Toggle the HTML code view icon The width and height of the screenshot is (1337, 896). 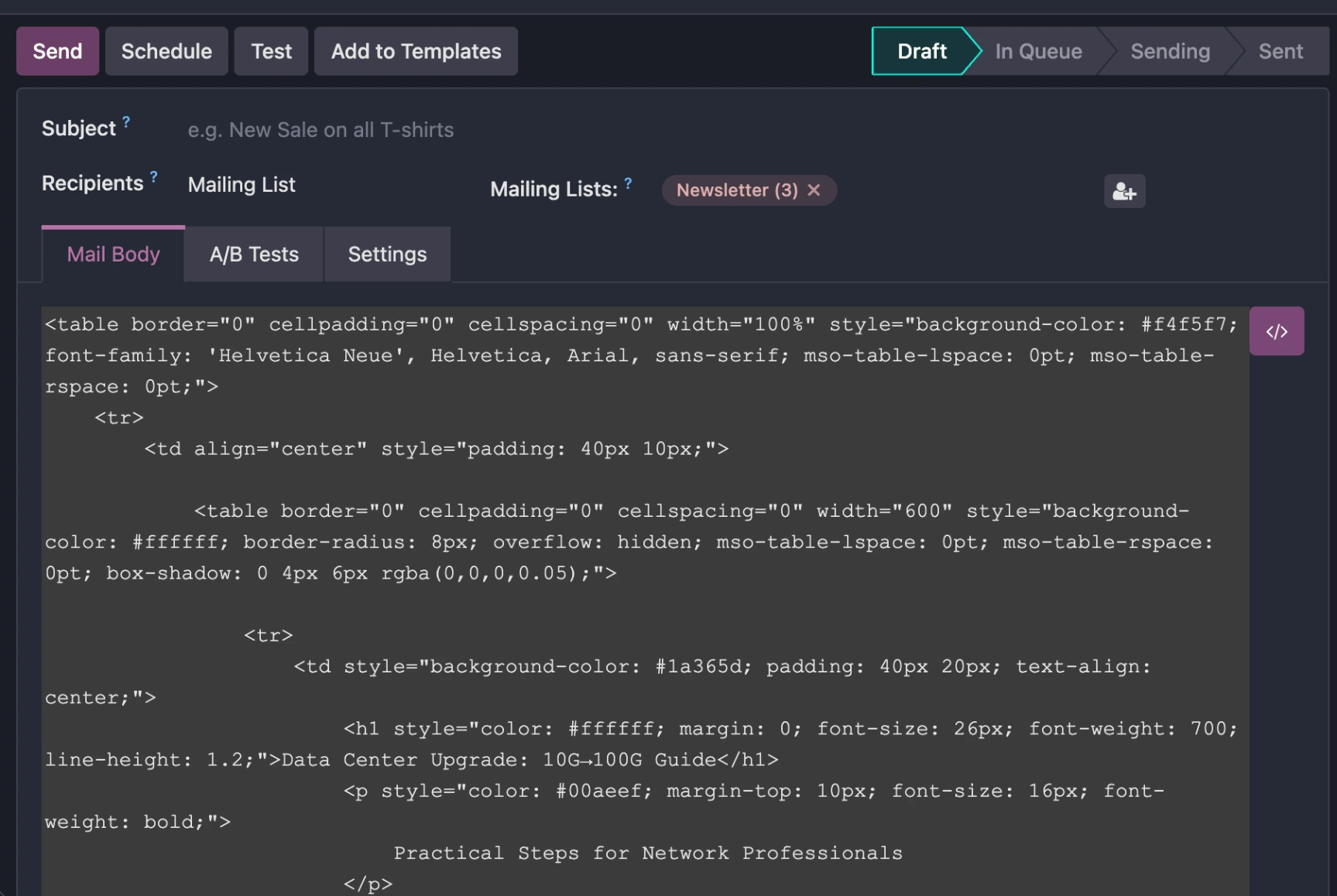pyautogui.click(x=1277, y=330)
